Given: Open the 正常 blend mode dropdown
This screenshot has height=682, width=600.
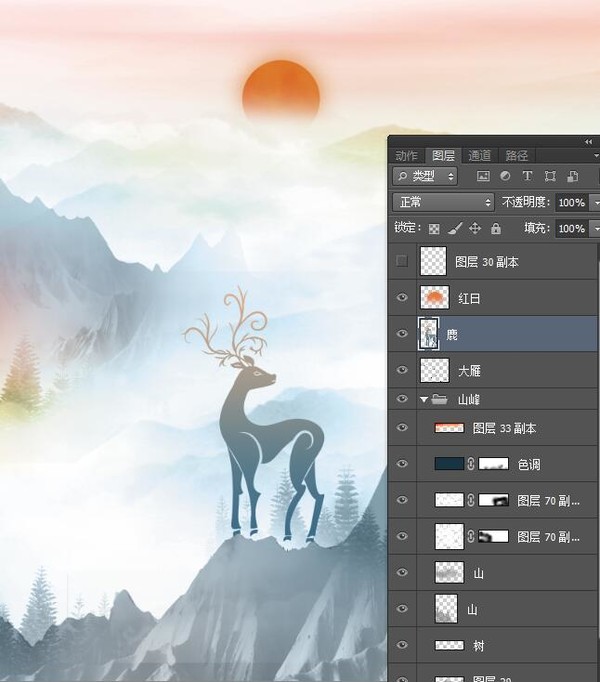Looking at the screenshot, I should click(443, 202).
